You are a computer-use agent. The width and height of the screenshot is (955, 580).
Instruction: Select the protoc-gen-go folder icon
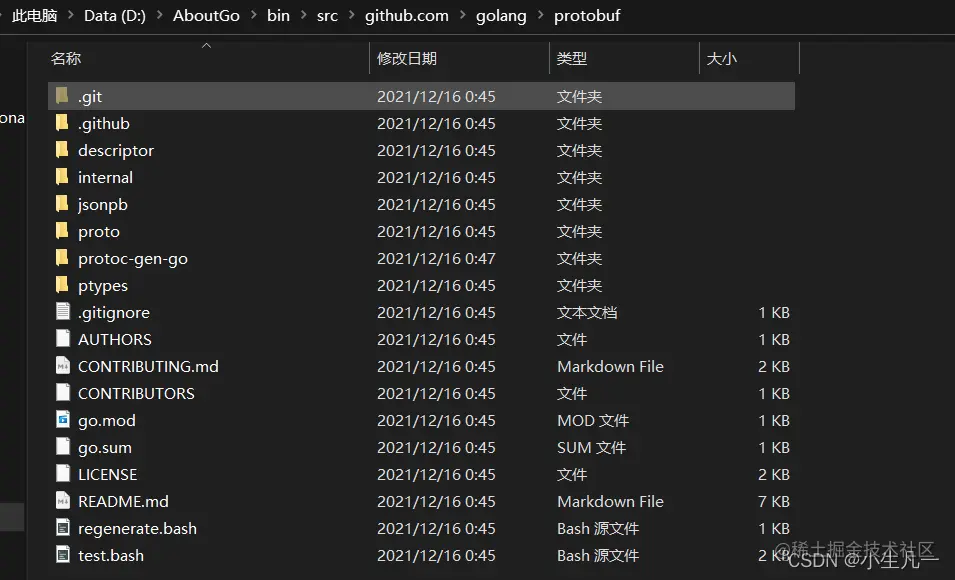click(62, 258)
